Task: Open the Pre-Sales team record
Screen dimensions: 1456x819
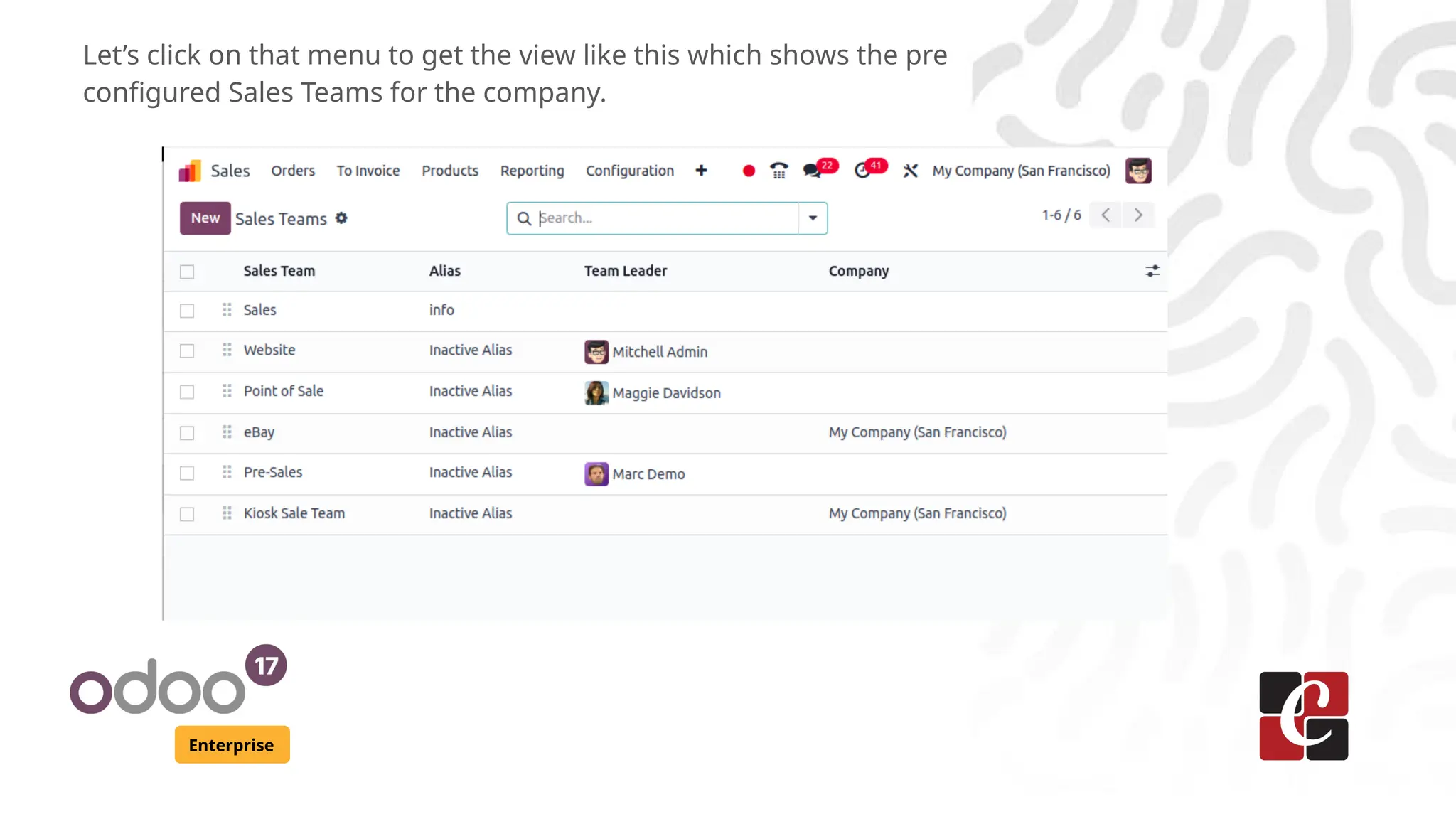Action: pos(273,472)
